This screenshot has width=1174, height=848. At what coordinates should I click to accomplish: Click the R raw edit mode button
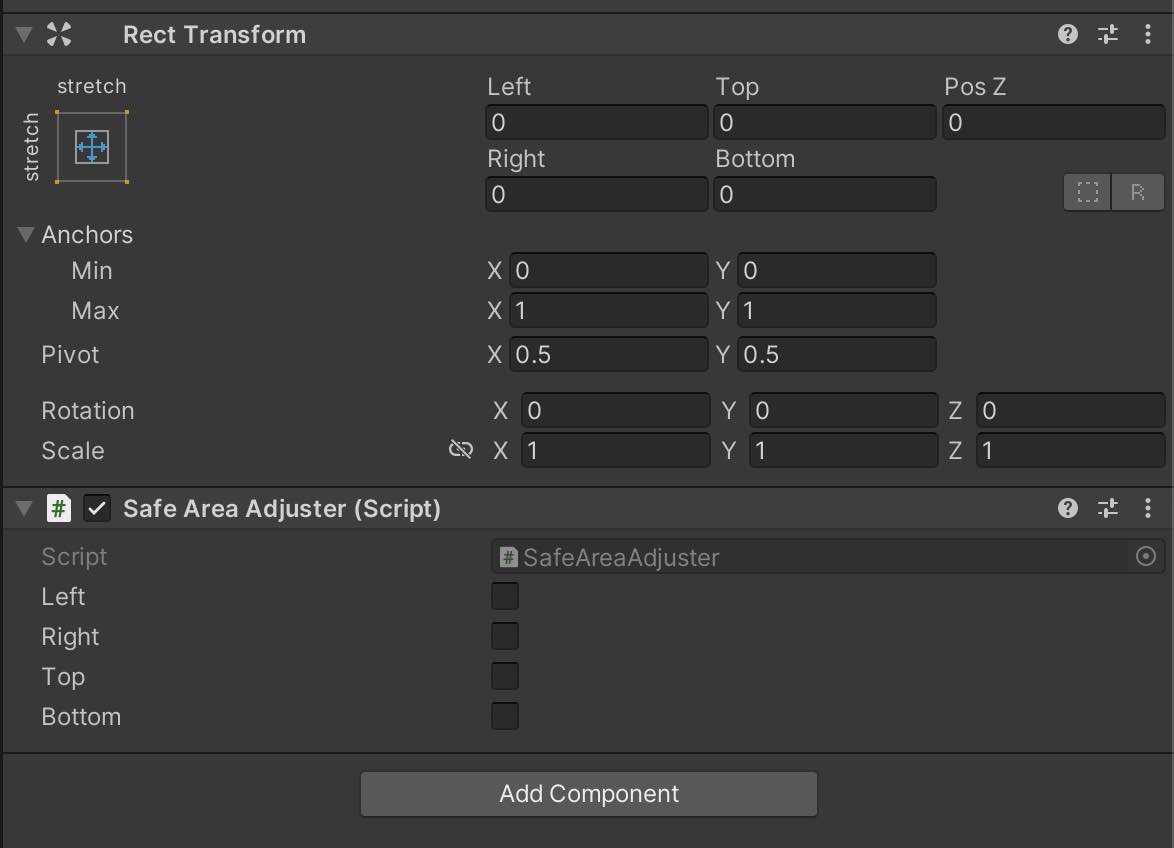(x=1139, y=192)
